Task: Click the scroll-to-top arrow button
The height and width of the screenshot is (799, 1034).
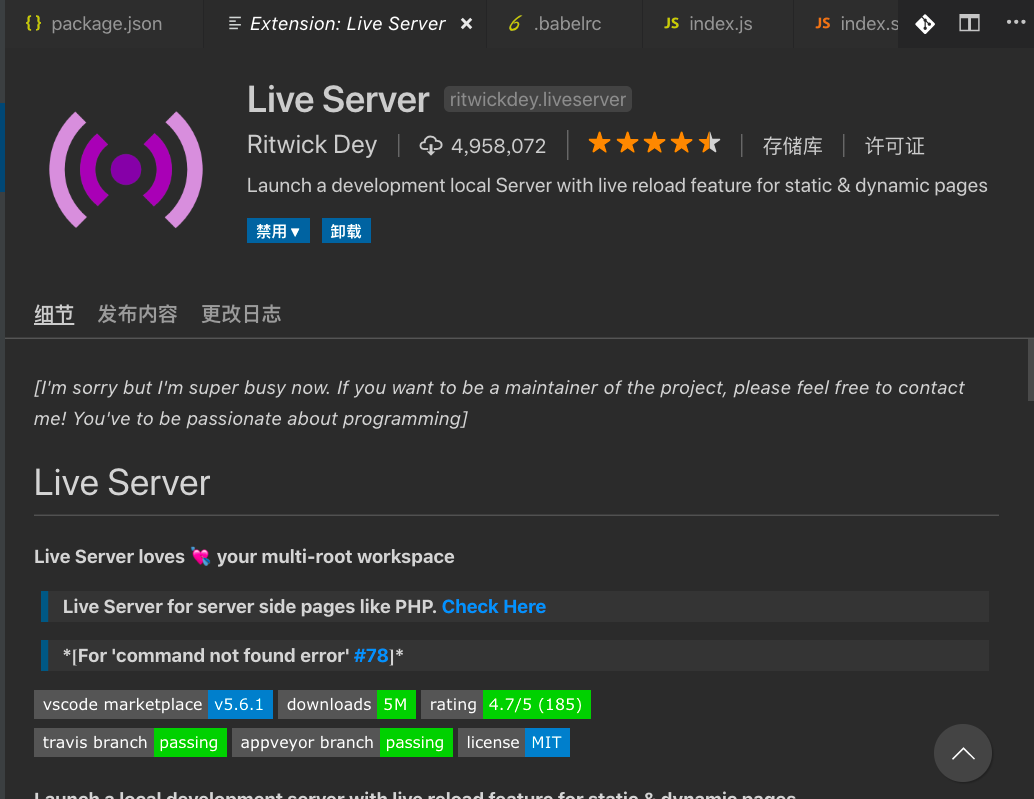Action: tap(963, 754)
